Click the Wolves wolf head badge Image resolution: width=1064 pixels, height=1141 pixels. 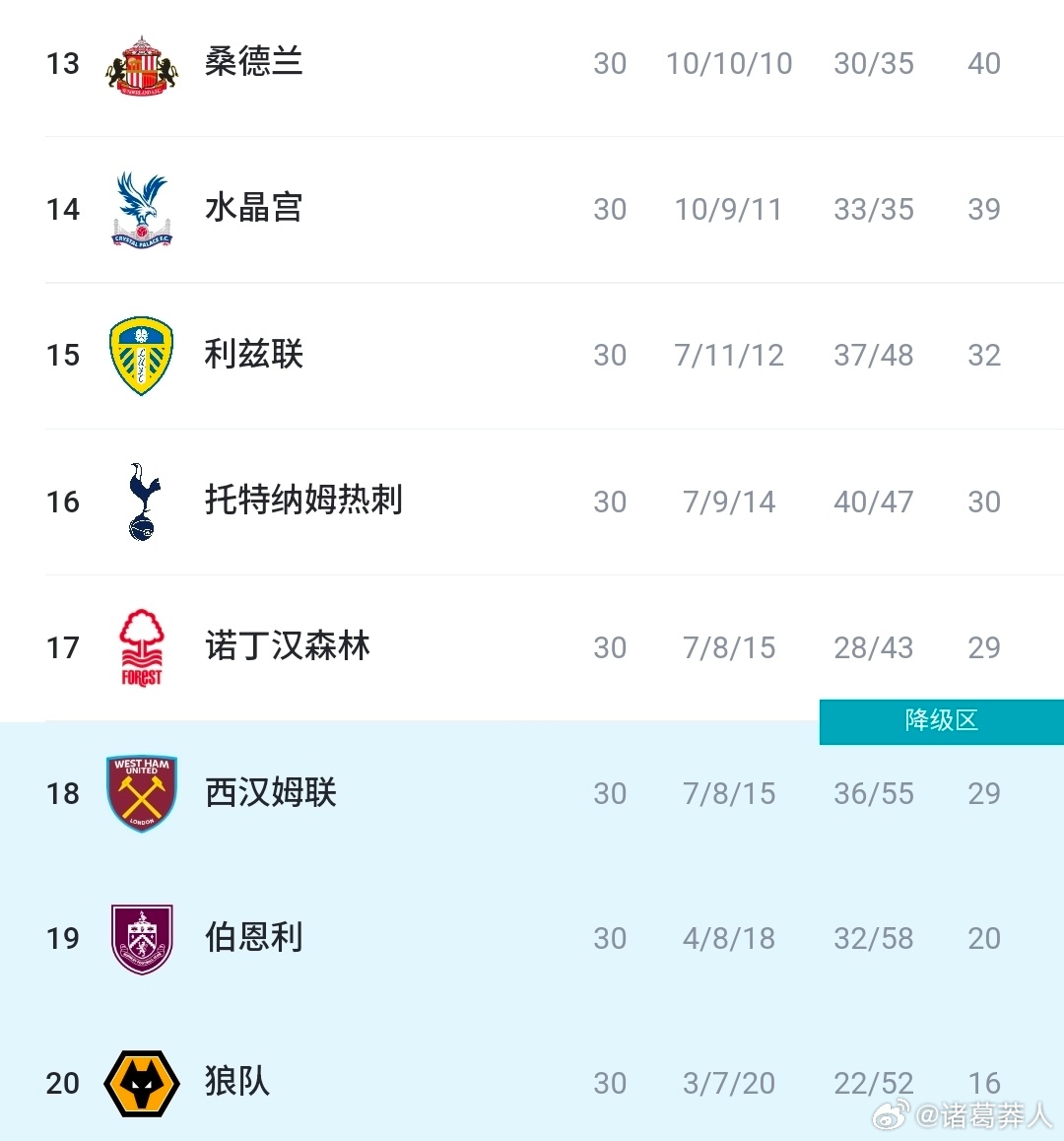tap(141, 1083)
